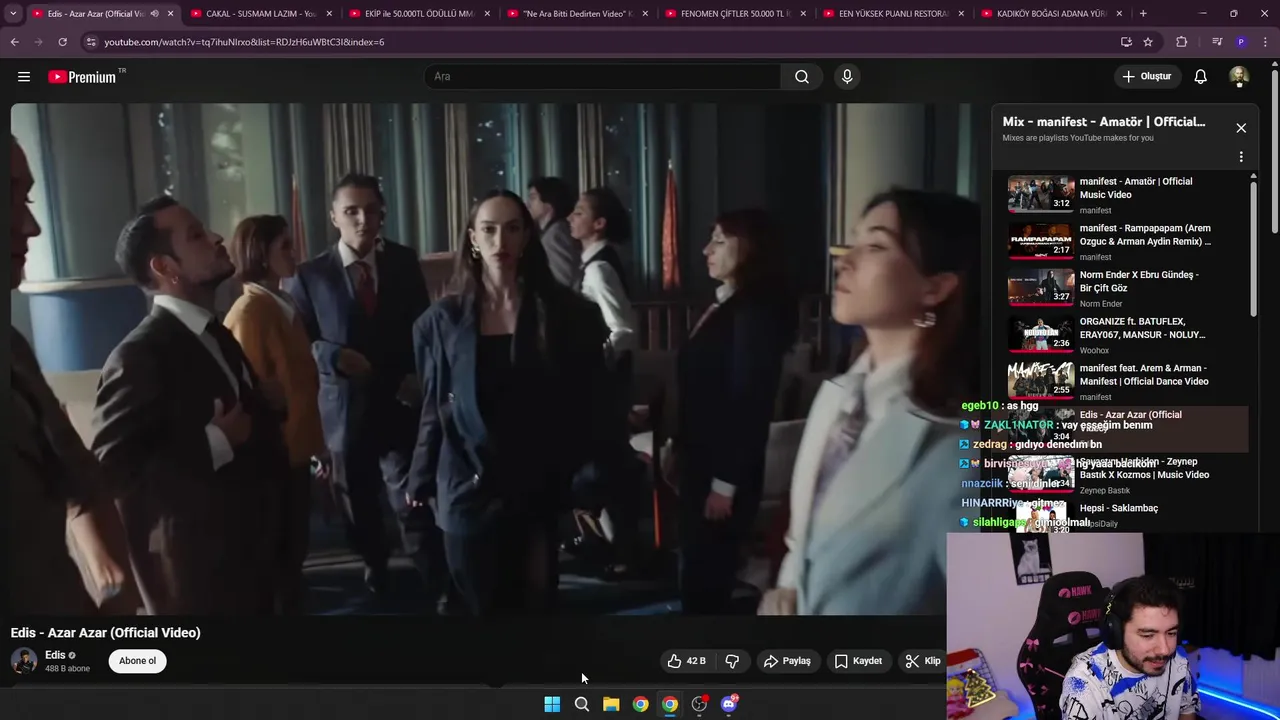Click the Oluştur create button

pyautogui.click(x=1146, y=76)
